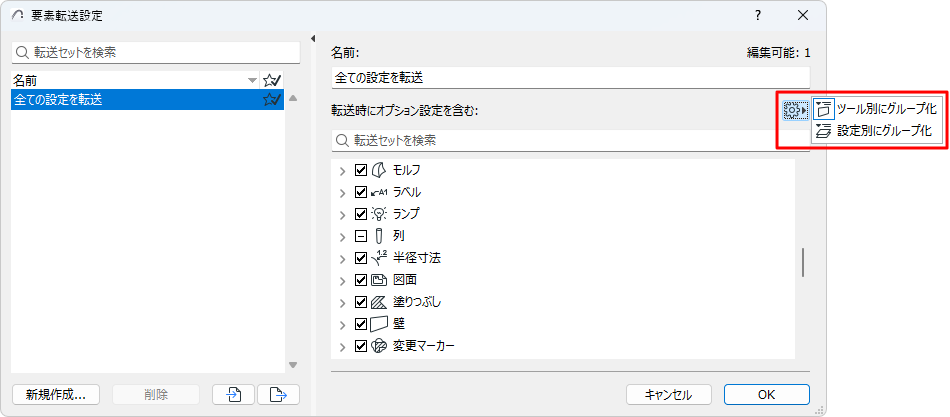
Task: Click the Wall (壁) tool icon
Action: click(378, 324)
